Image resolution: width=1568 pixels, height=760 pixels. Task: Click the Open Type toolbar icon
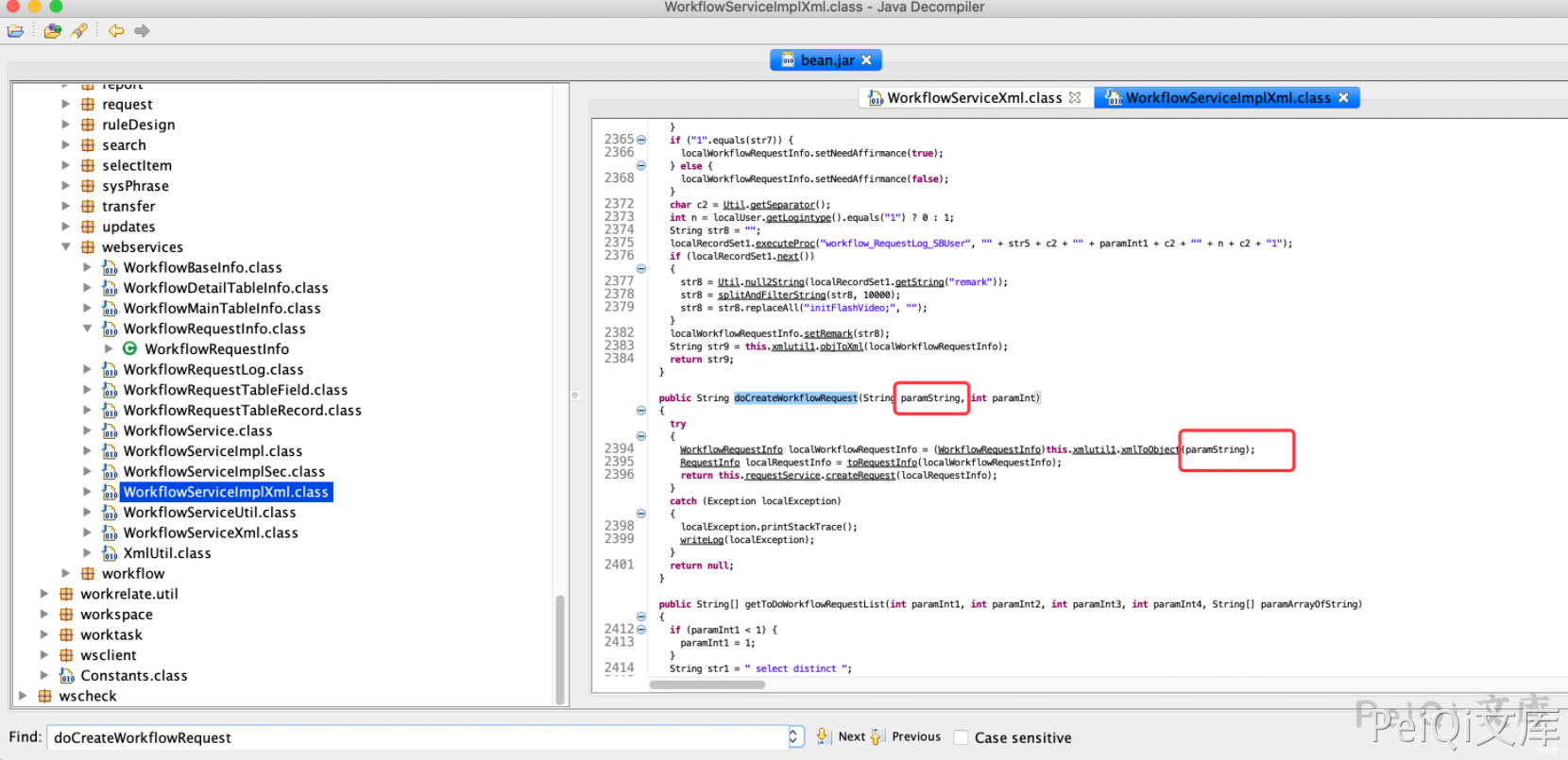[x=52, y=31]
